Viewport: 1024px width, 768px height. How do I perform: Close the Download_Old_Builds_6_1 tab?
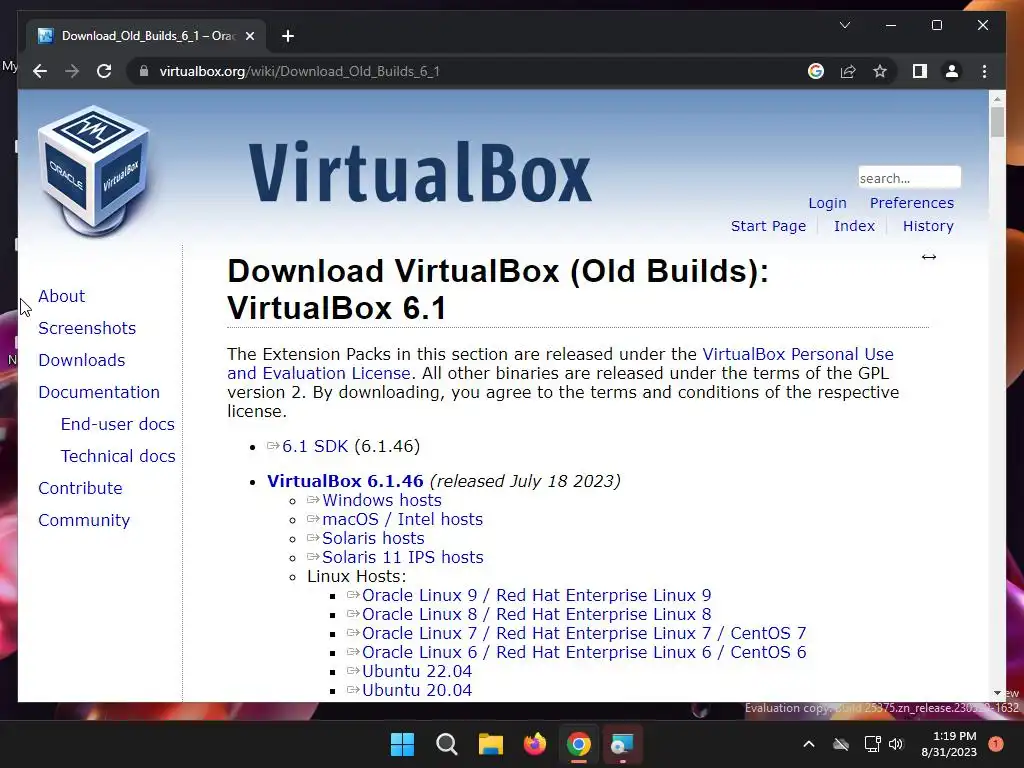tap(249, 36)
